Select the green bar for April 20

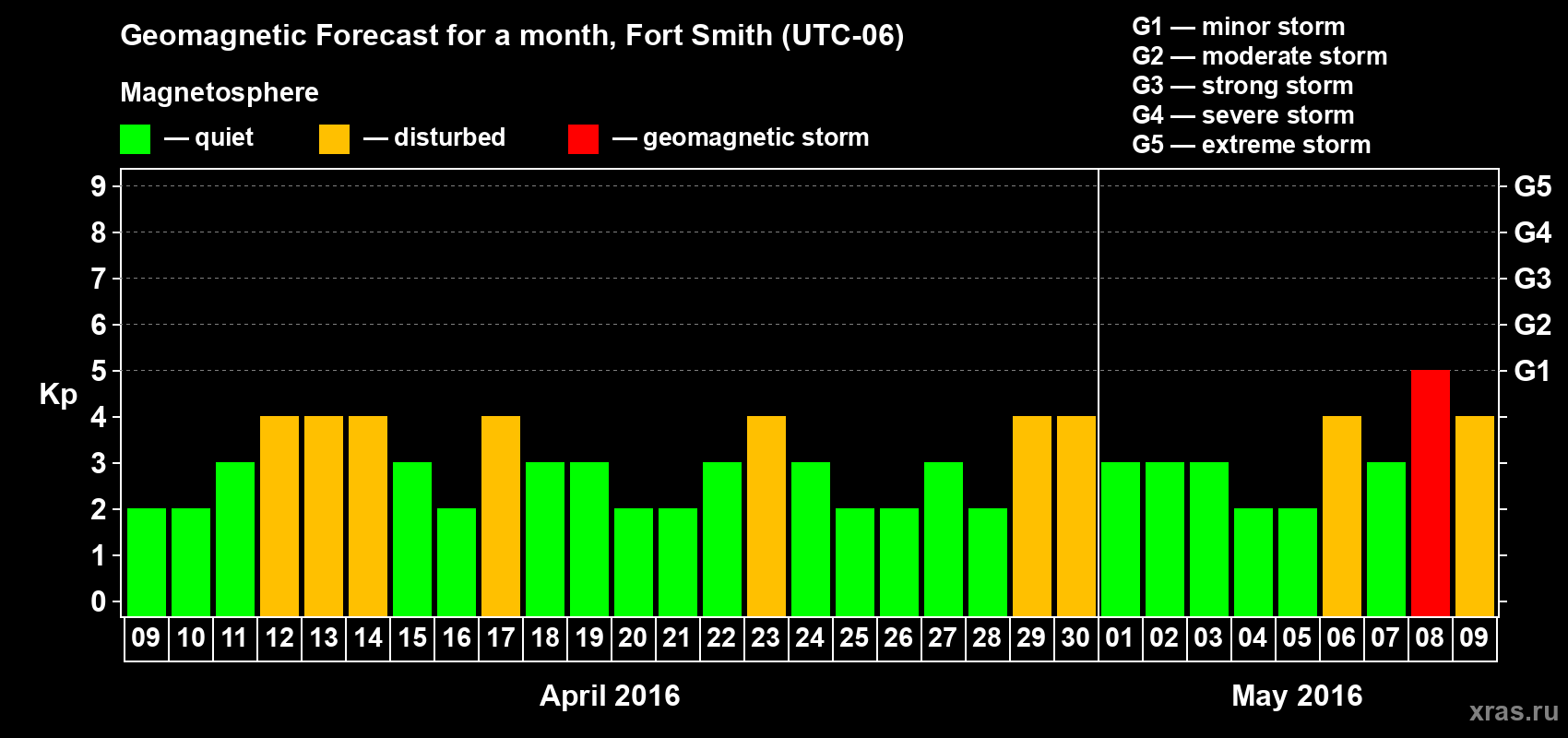(x=634, y=563)
